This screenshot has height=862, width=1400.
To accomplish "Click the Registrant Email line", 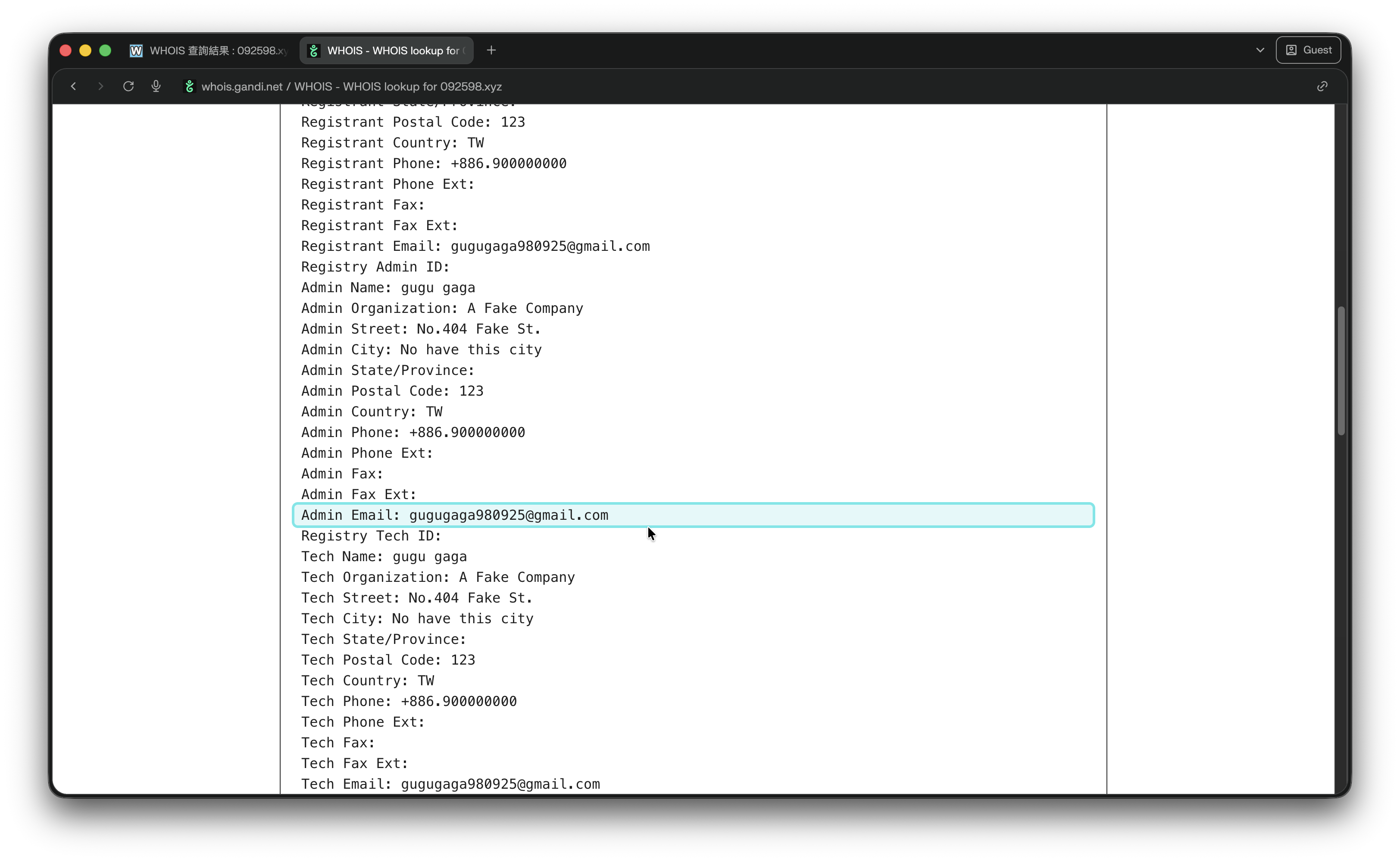I will pos(475,246).
